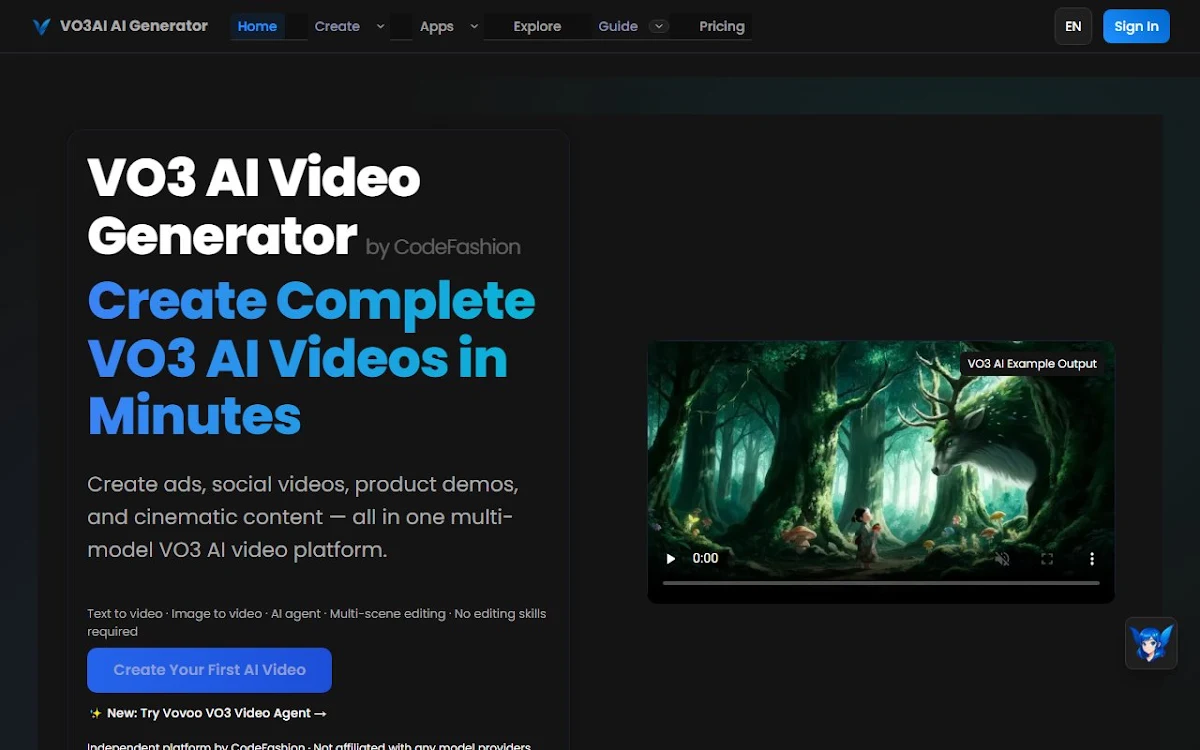This screenshot has width=1200, height=750.
Task: Open the Guide menu item
Action: point(618,26)
